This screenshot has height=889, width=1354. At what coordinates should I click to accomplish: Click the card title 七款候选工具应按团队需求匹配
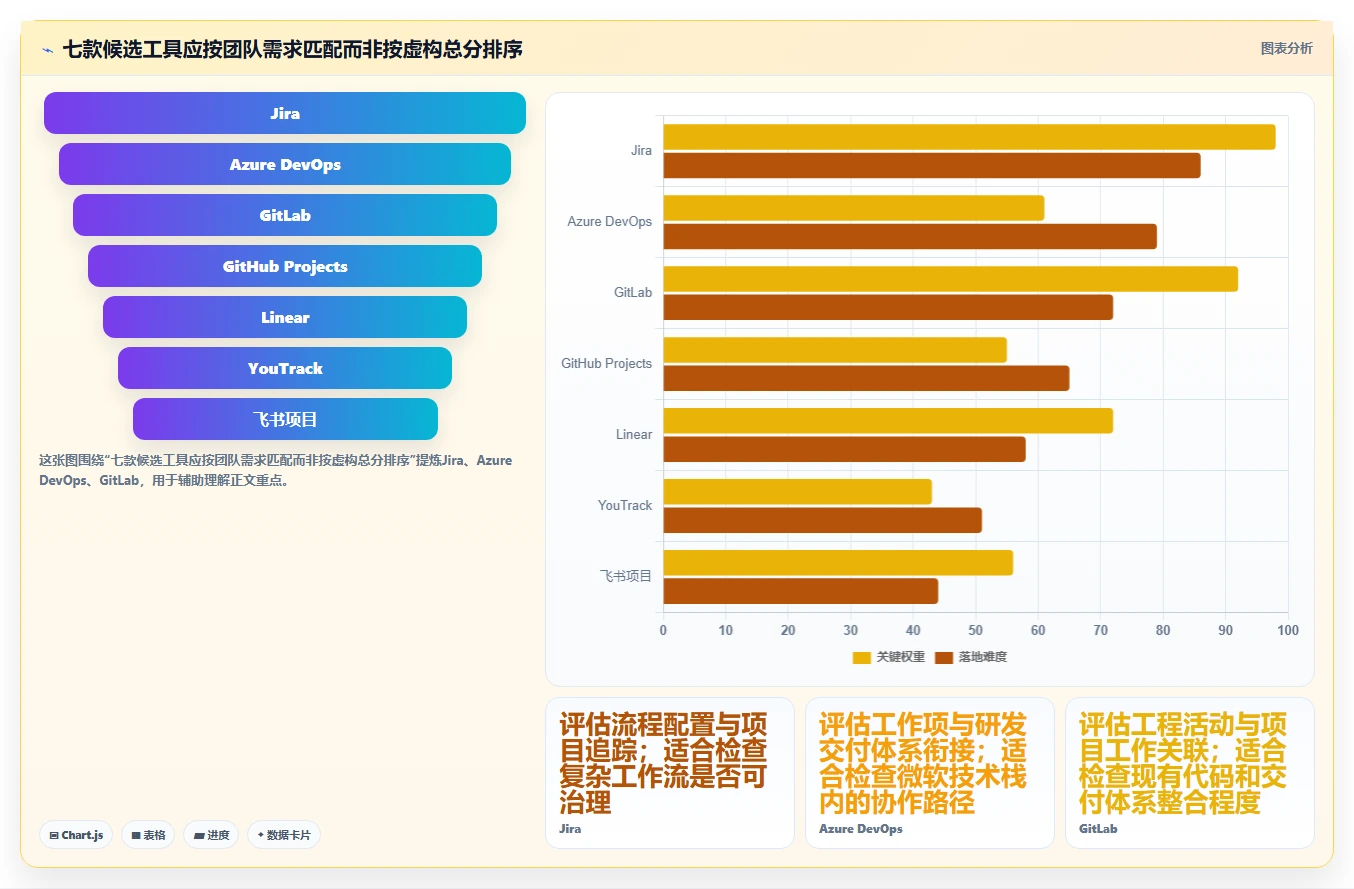pyautogui.click(x=292, y=49)
